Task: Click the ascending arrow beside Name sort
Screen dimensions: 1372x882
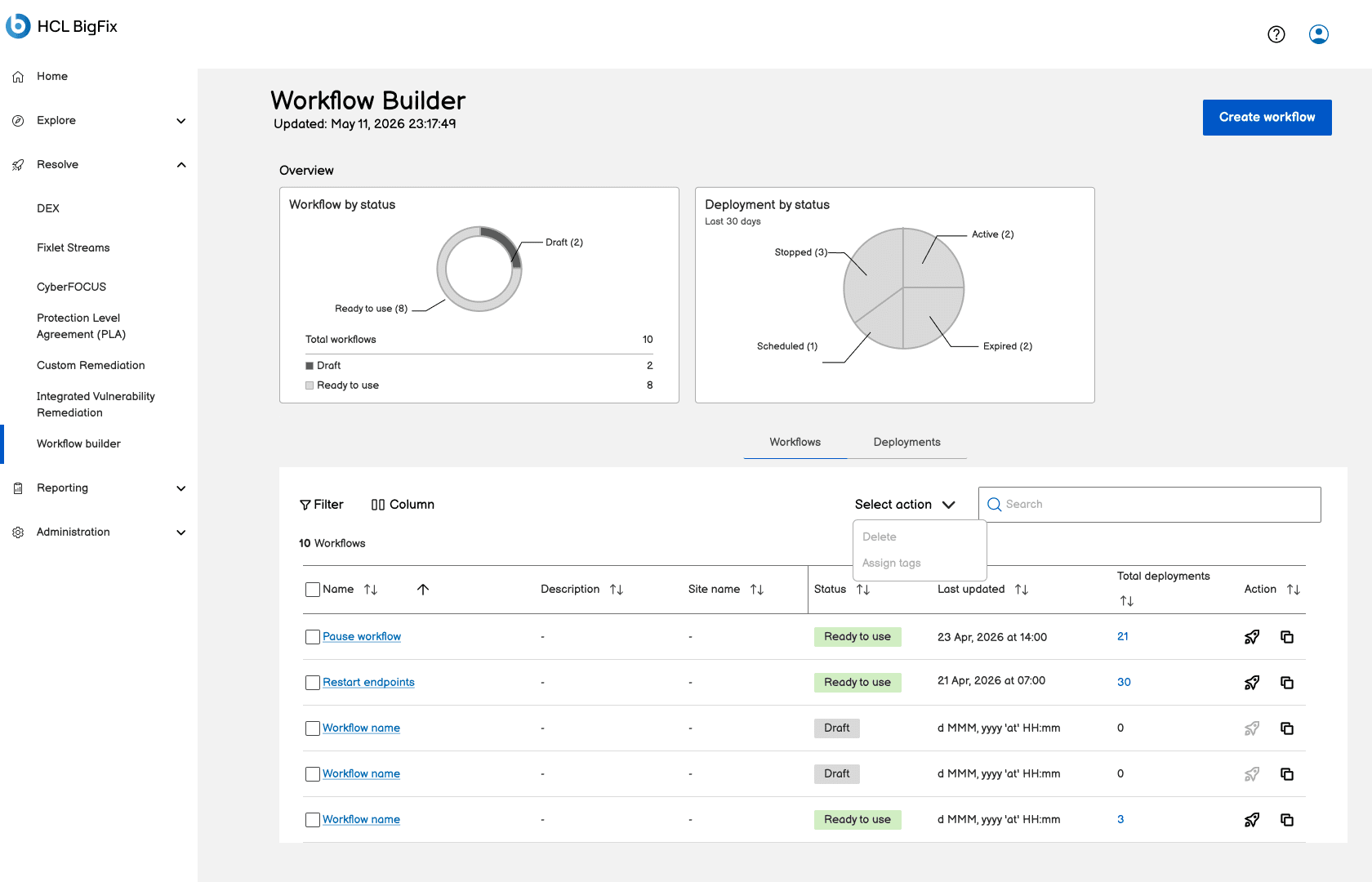Action: coord(423,590)
